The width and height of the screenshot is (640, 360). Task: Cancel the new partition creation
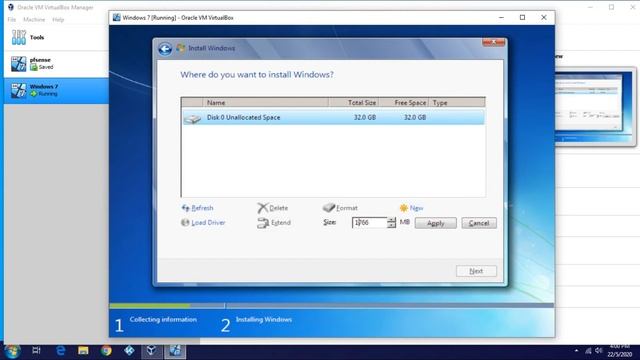479,223
